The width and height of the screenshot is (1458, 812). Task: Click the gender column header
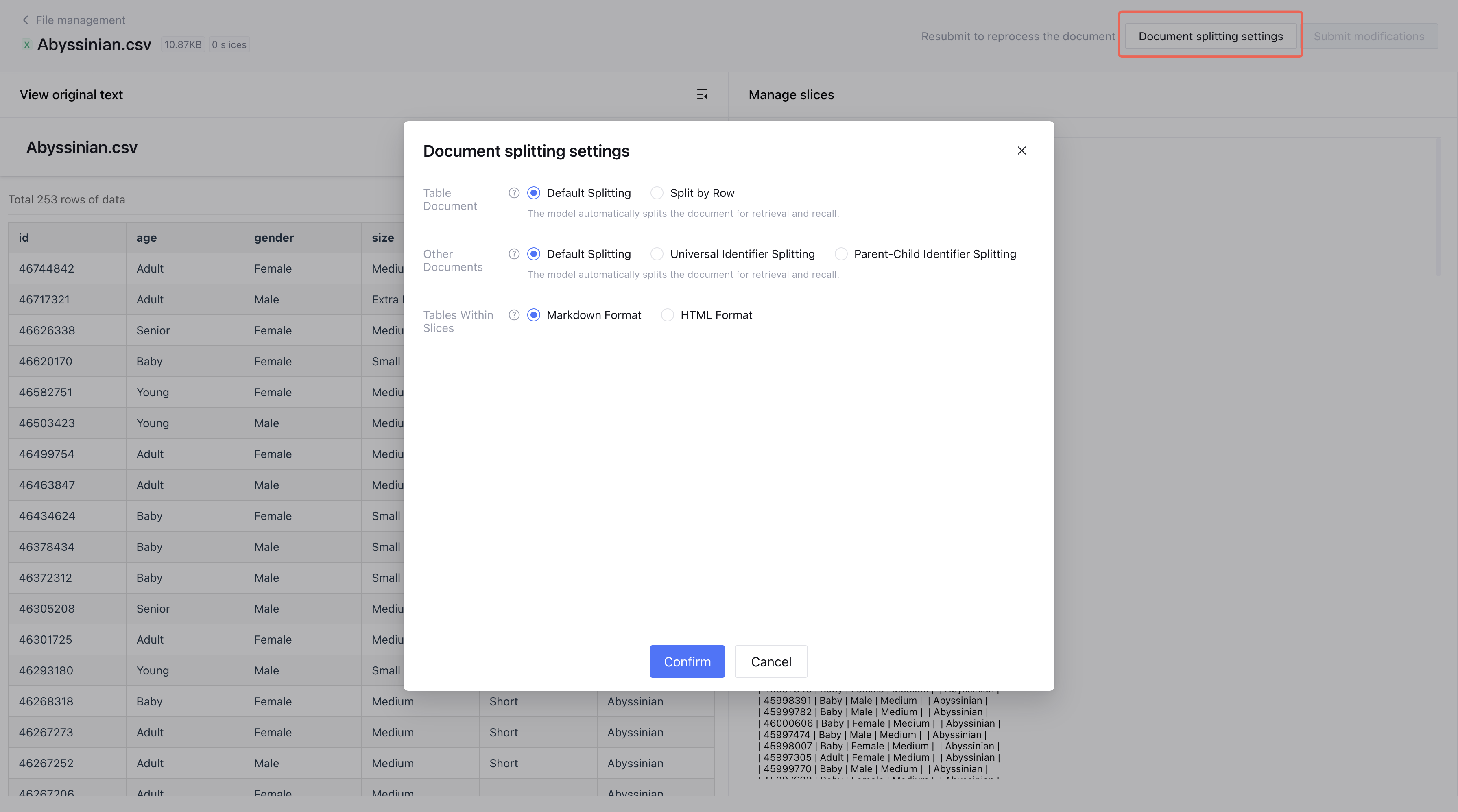click(302, 238)
